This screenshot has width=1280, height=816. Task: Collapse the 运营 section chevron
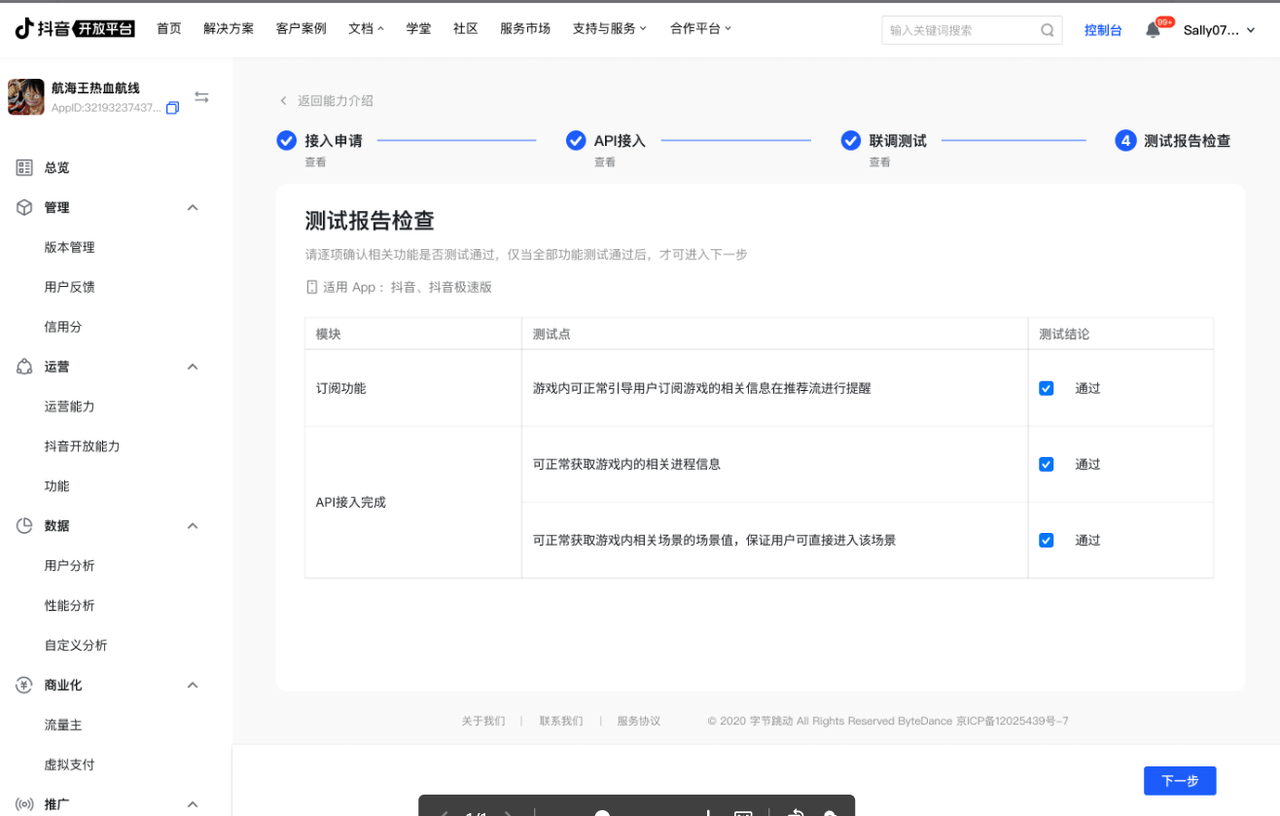tap(193, 367)
